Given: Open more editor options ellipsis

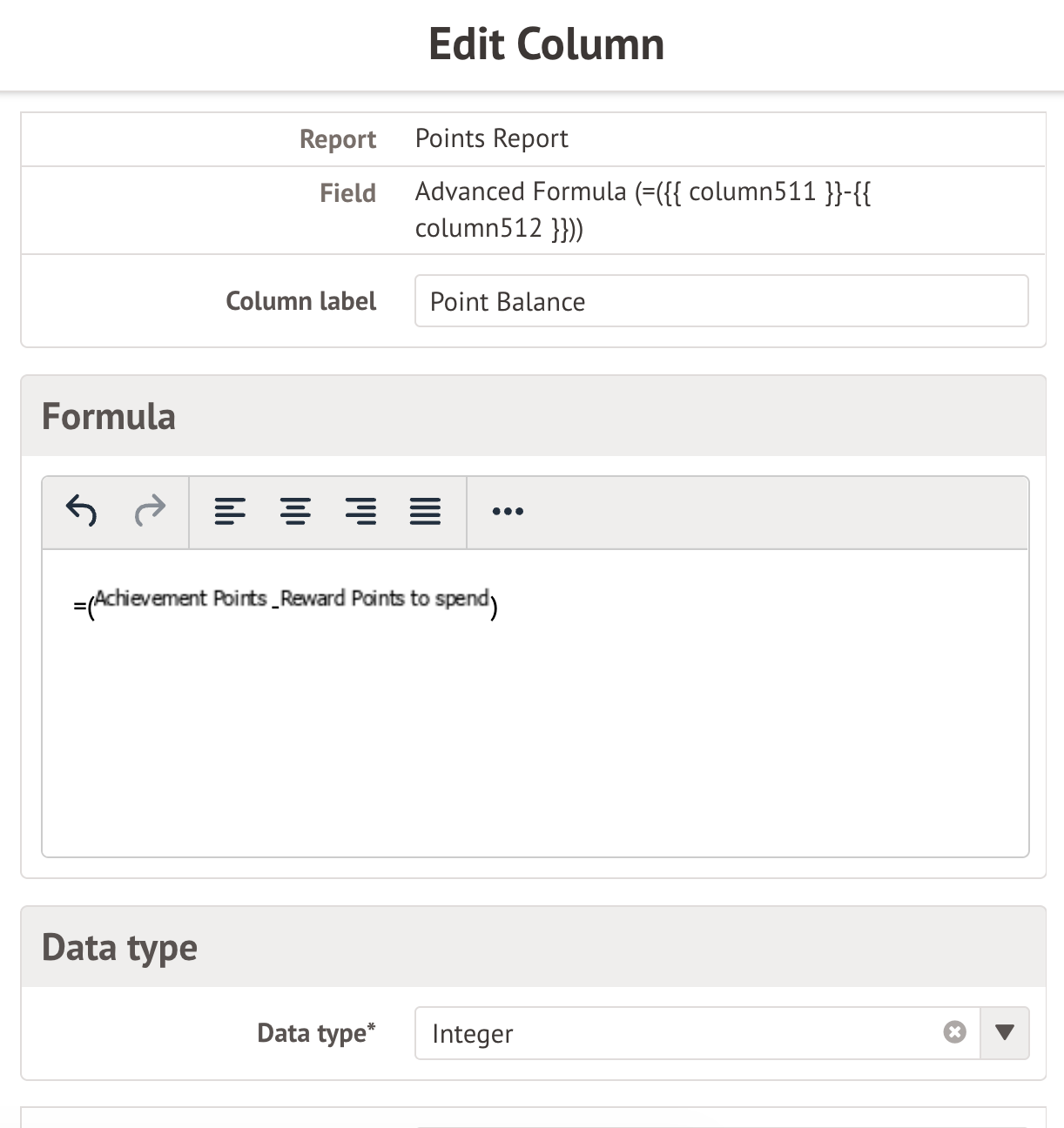Looking at the screenshot, I should click(x=508, y=511).
